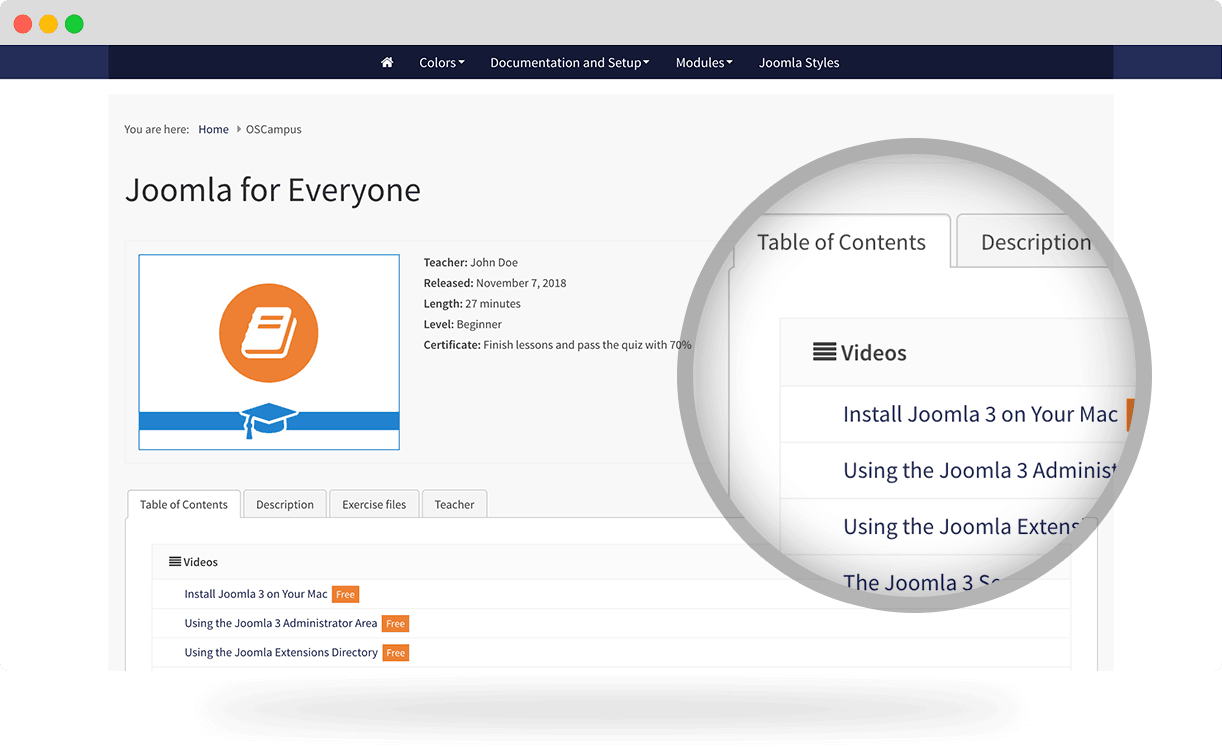The height and width of the screenshot is (748, 1222).
Task: Click the graduation cap icon
Action: coord(269,420)
